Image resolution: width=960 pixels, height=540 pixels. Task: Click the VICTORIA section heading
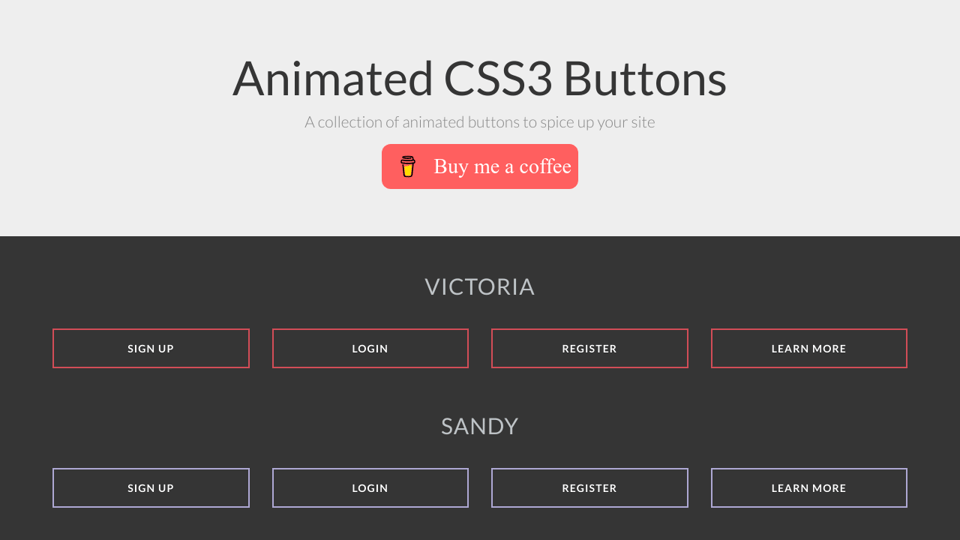click(480, 287)
